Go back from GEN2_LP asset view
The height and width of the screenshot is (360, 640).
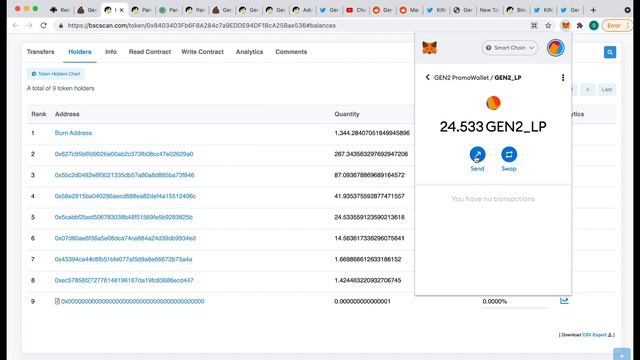(x=427, y=77)
